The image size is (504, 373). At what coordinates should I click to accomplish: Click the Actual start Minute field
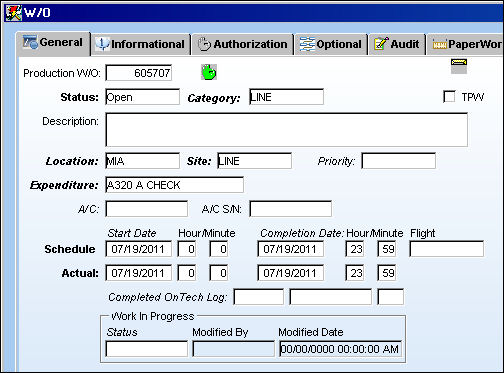point(219,273)
